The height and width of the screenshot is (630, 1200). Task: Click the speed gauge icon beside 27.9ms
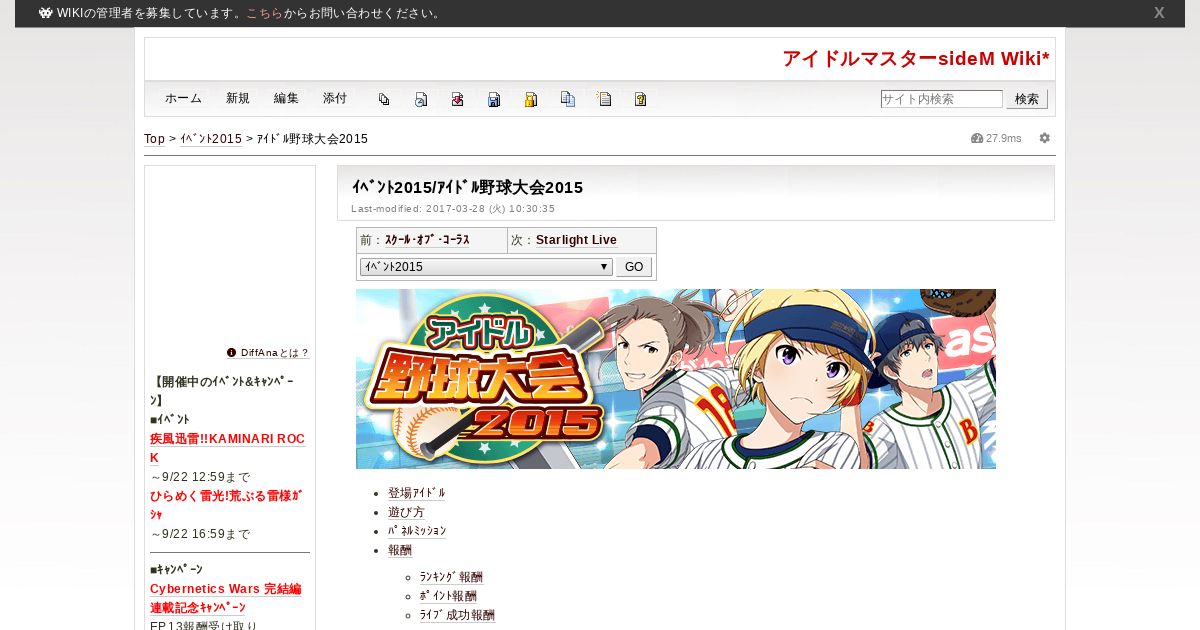tap(977, 138)
